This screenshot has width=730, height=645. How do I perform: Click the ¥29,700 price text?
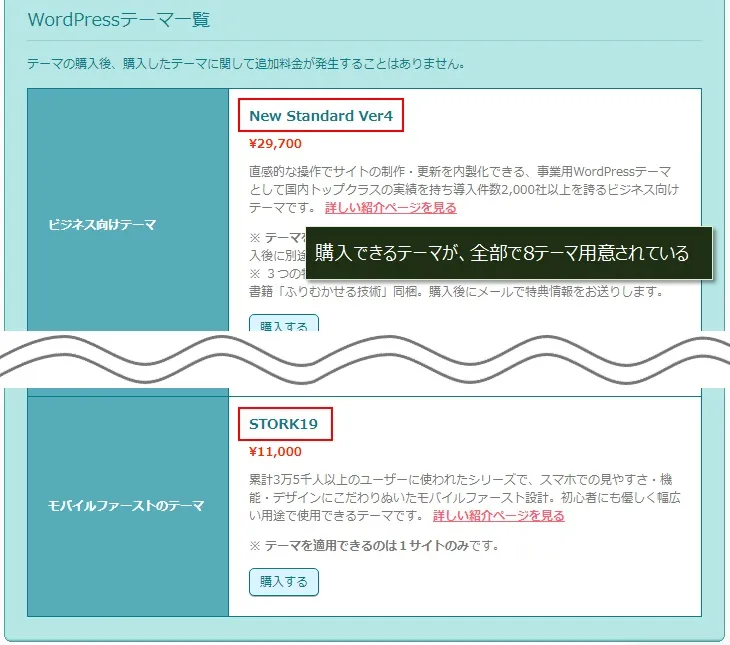275,143
